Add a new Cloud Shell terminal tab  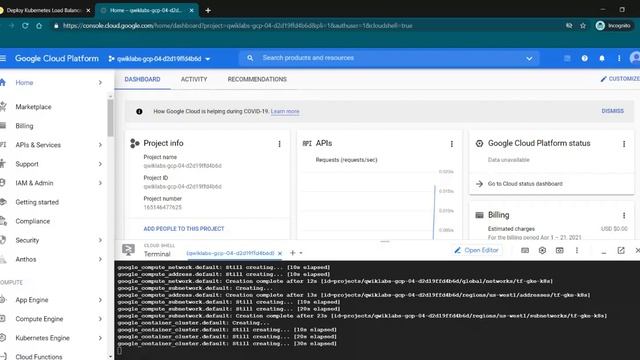coord(292,253)
